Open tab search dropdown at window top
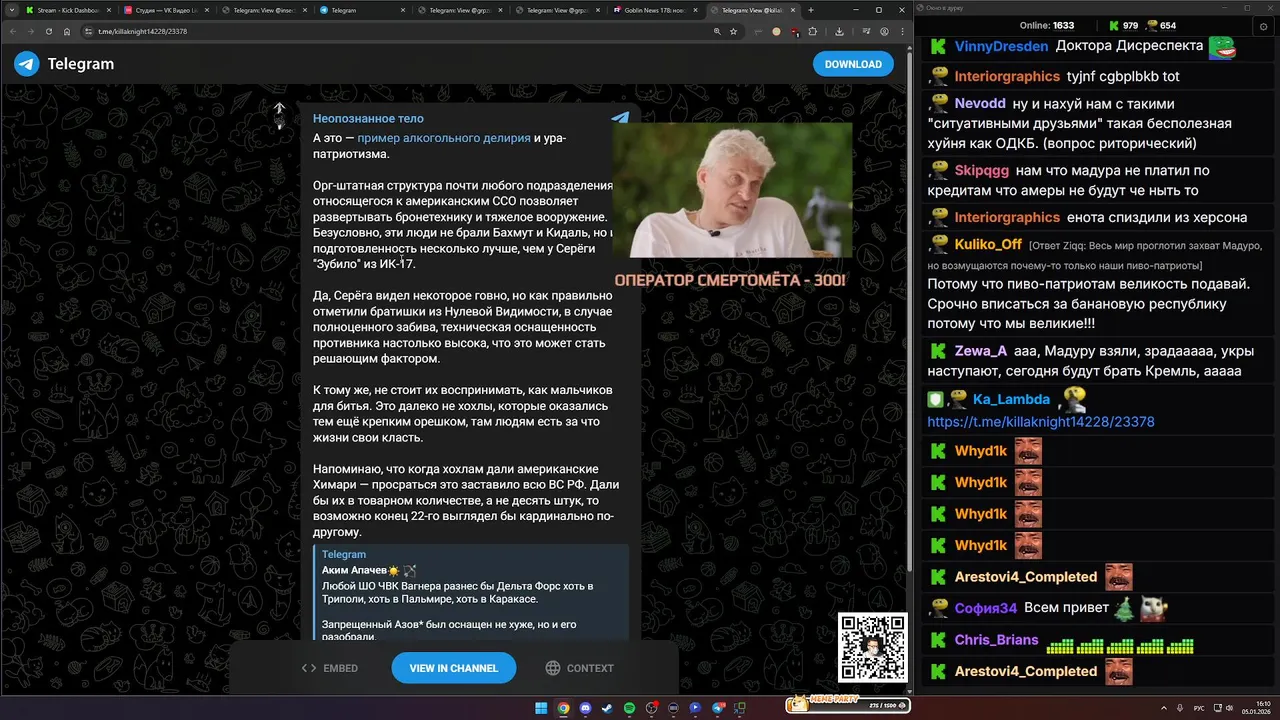The width and height of the screenshot is (1280, 720). (x=11, y=10)
